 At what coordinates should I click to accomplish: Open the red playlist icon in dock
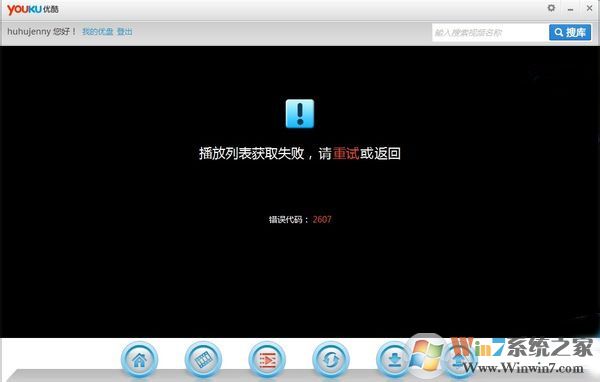click(x=267, y=359)
